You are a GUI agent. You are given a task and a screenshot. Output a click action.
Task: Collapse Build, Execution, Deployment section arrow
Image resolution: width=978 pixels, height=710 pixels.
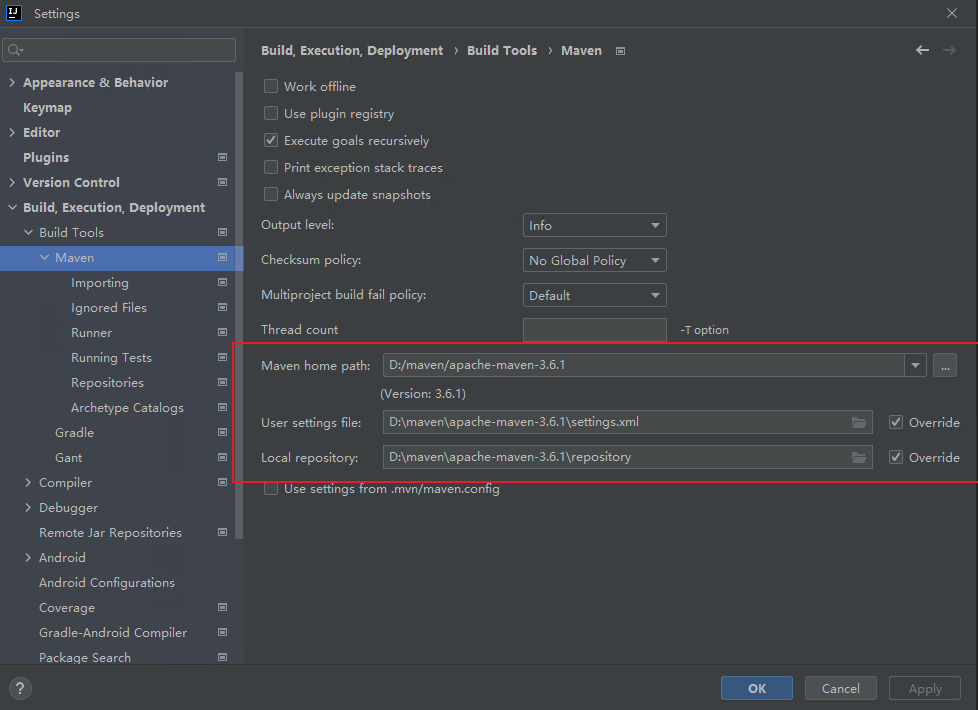[12, 207]
